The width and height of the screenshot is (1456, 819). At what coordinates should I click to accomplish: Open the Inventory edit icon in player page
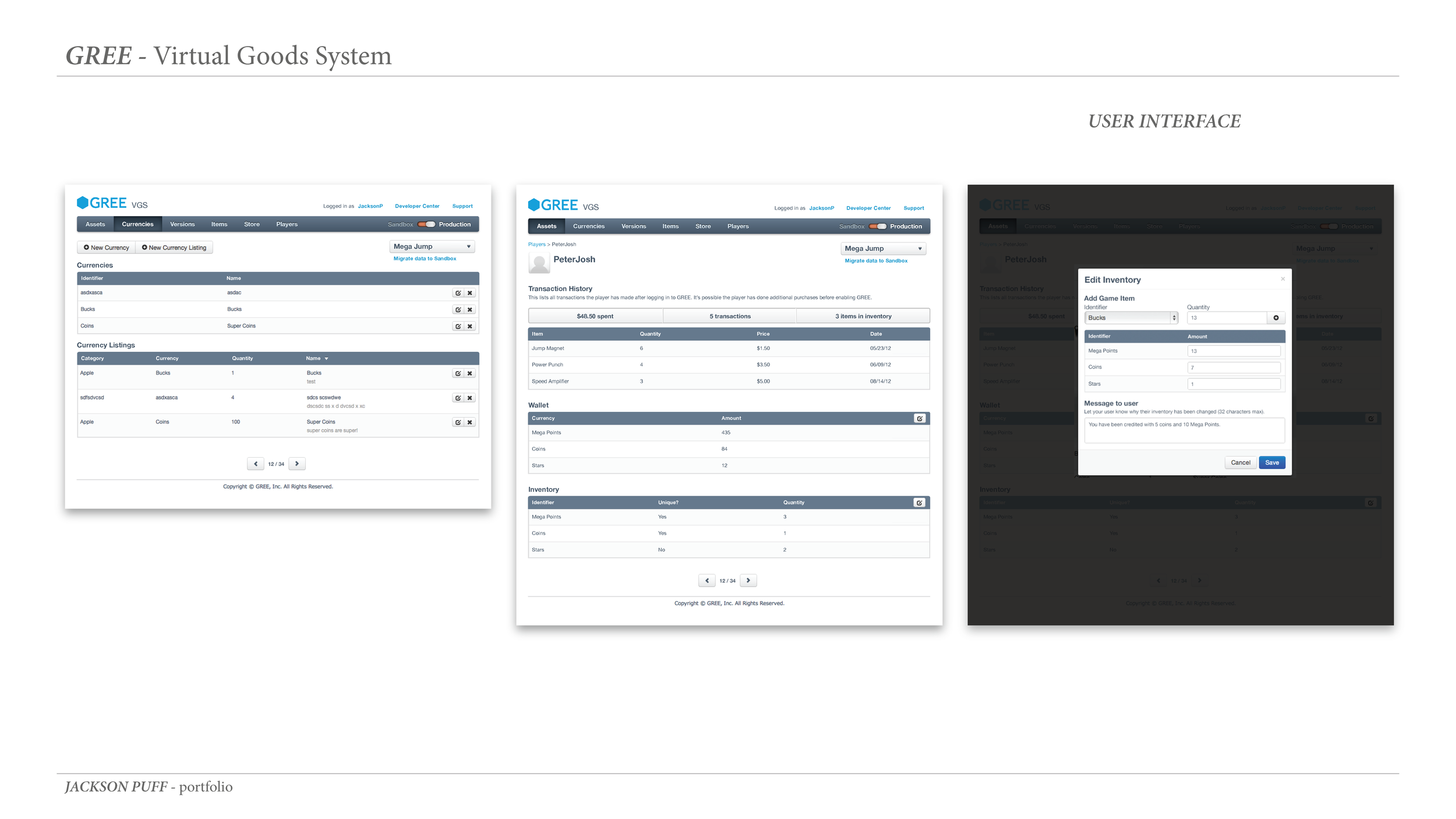pos(920,503)
